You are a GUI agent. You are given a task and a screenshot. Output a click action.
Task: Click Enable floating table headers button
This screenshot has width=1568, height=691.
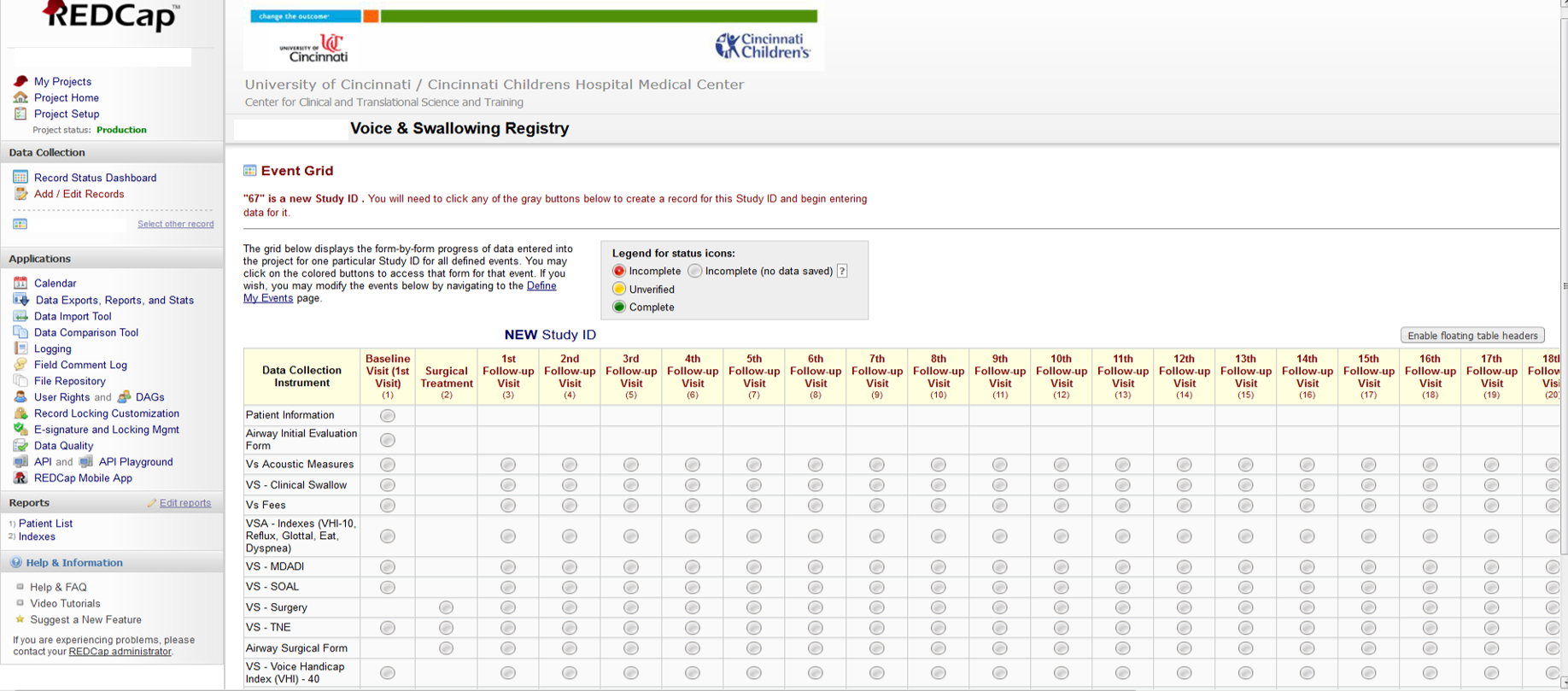tap(1472, 336)
